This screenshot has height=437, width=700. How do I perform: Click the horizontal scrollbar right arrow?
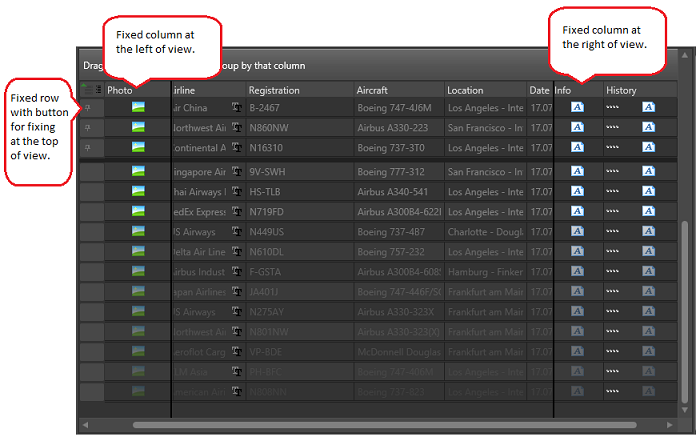point(670,425)
